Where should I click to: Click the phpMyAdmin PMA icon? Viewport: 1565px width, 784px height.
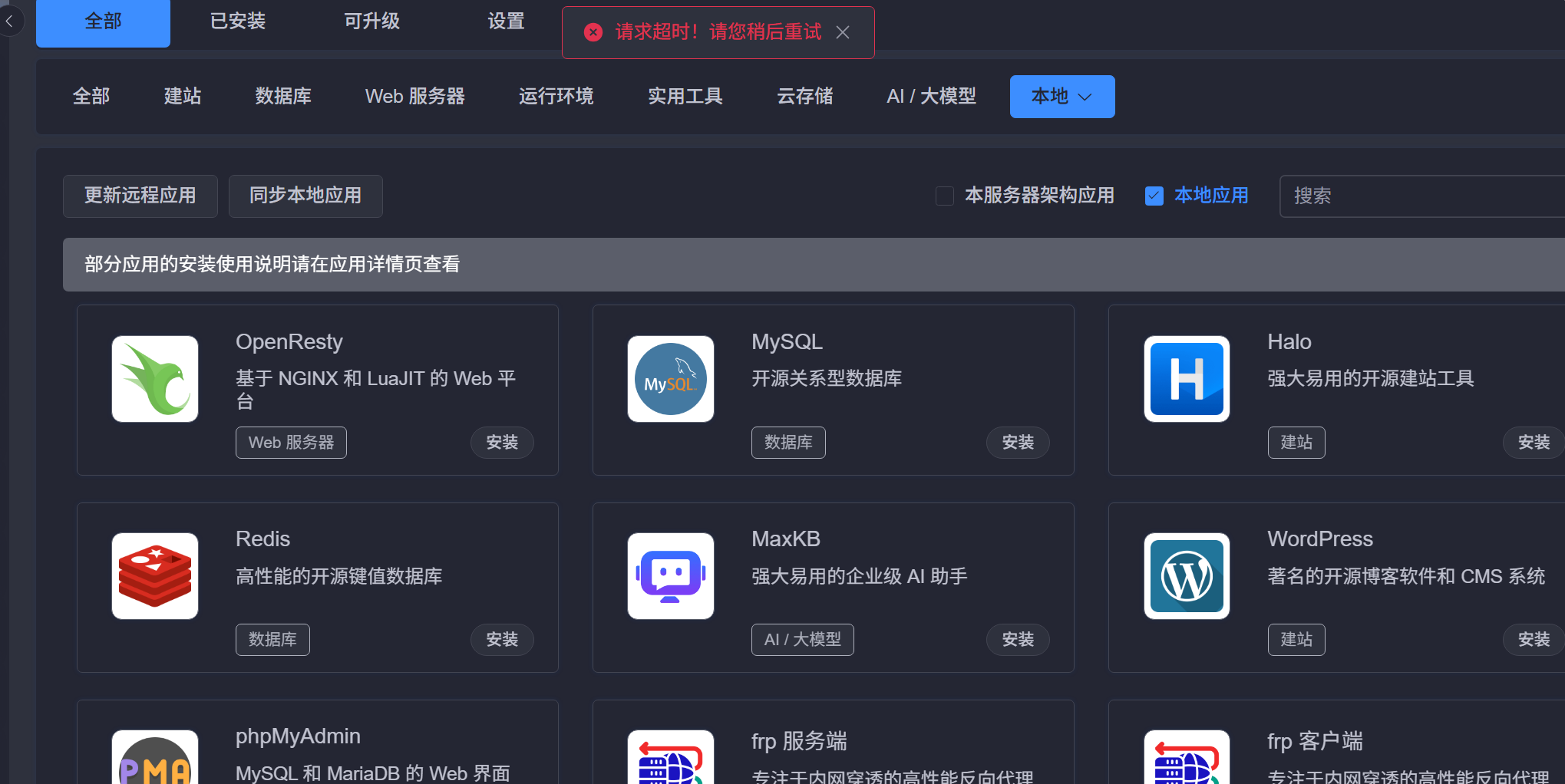(x=155, y=757)
